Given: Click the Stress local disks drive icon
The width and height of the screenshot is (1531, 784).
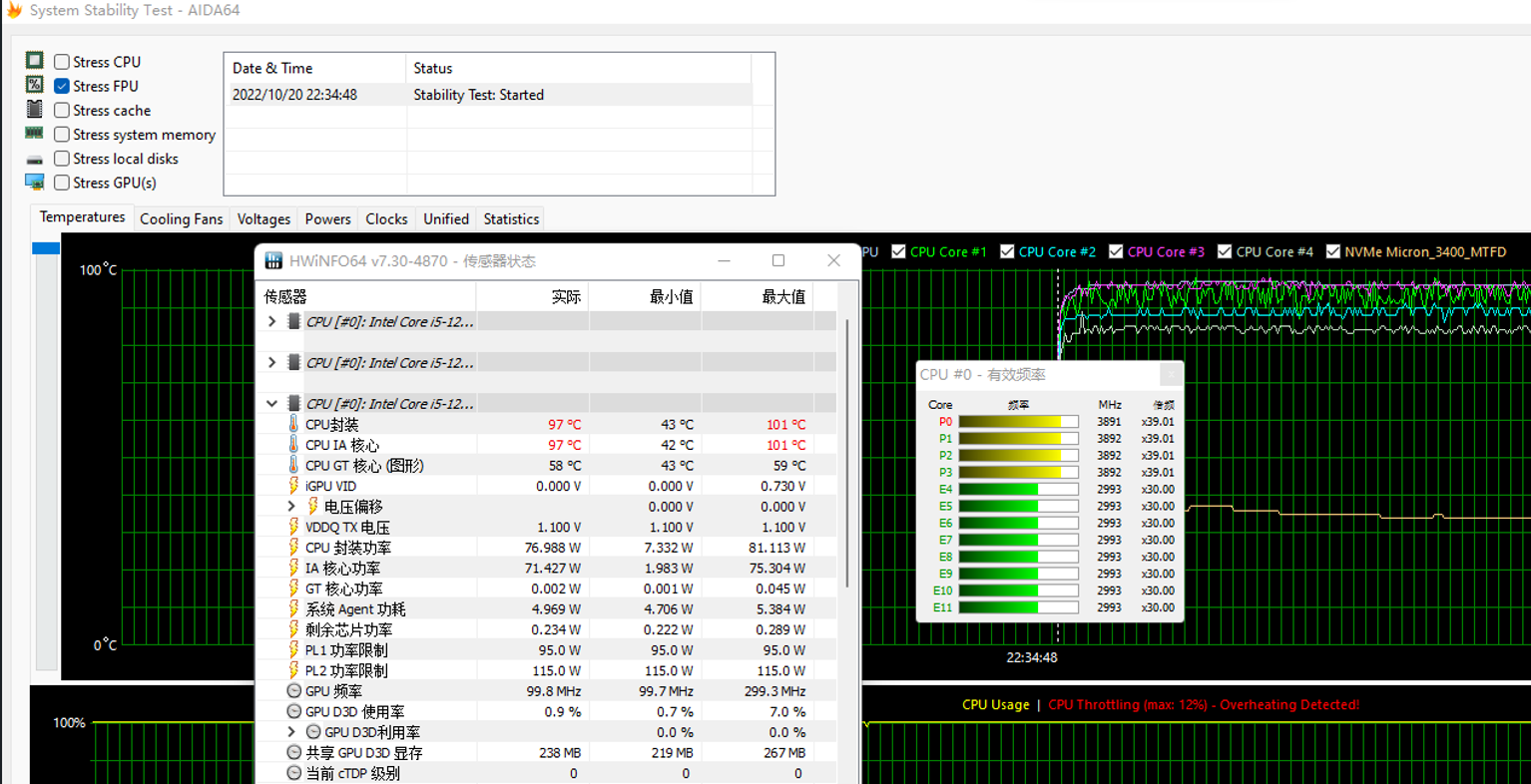Looking at the screenshot, I should point(35,160).
